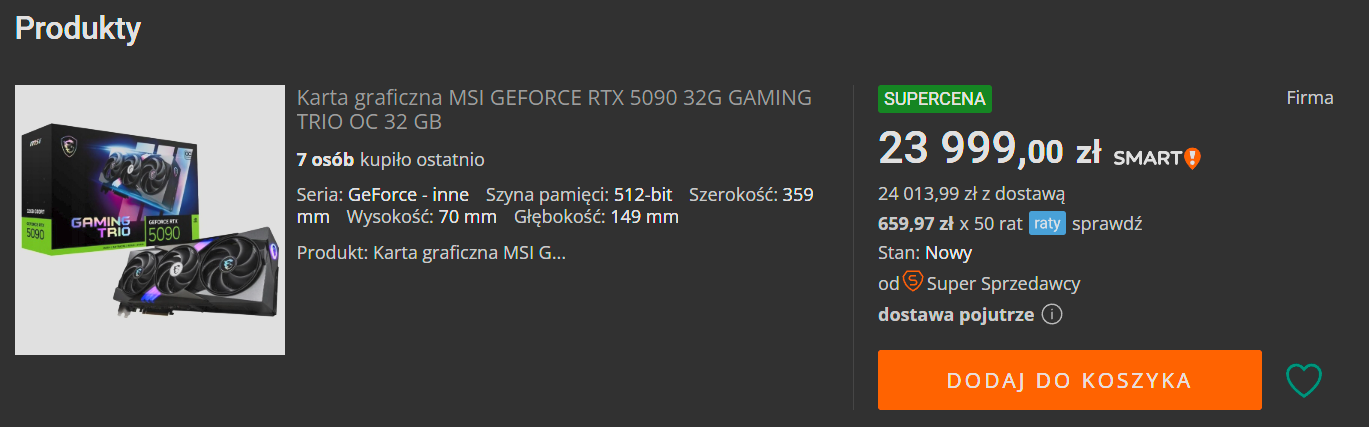Click the 659,97 zł x 50 rat text
This screenshot has width=1369, height=427.
949,223
